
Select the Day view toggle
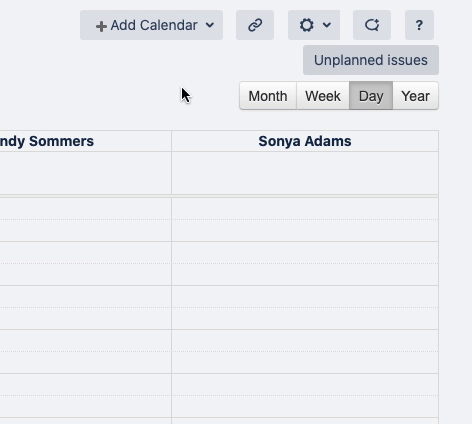[x=371, y=96]
